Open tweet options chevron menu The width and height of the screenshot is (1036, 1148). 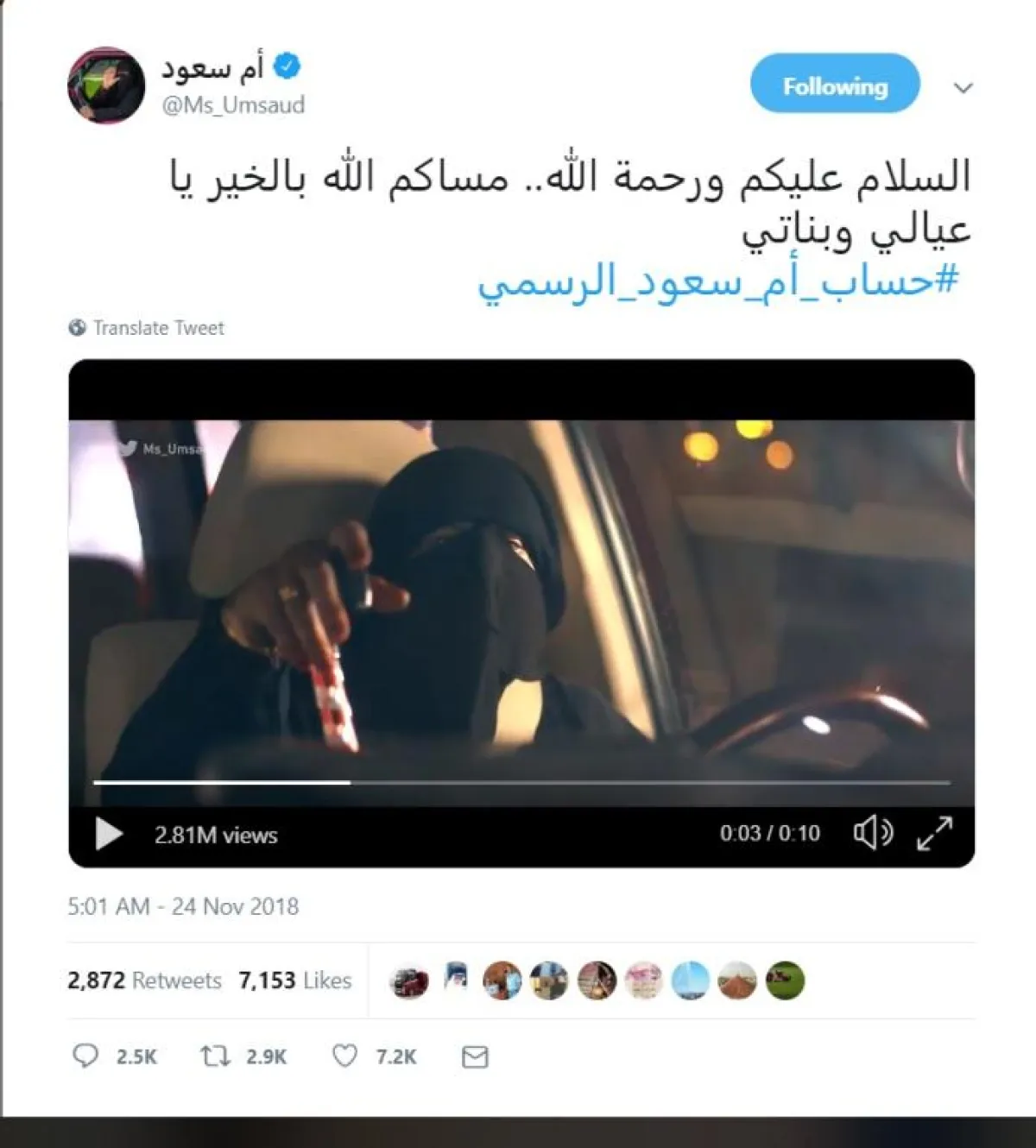[x=963, y=87]
